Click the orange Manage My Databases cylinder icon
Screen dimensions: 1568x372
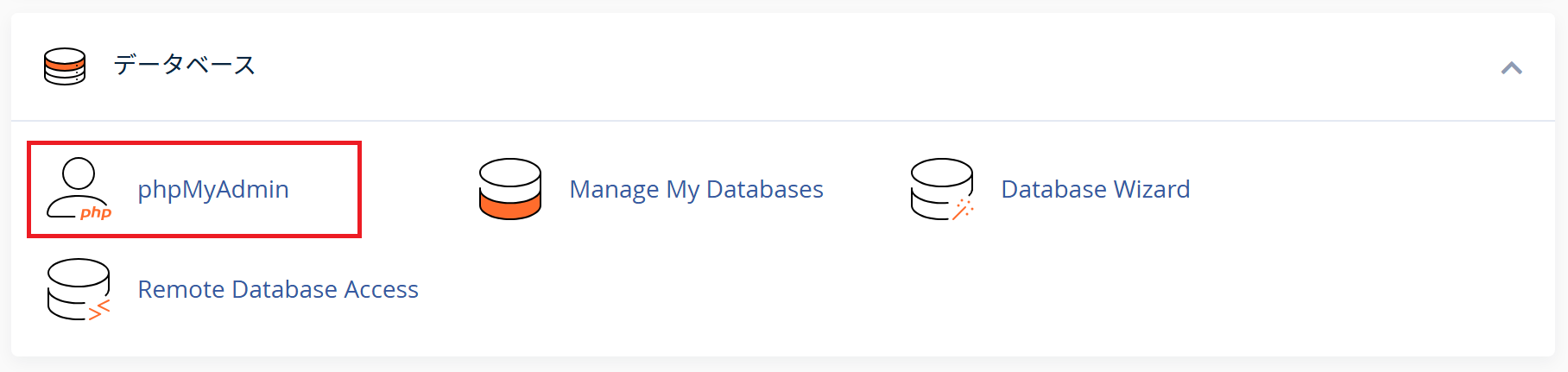point(510,189)
